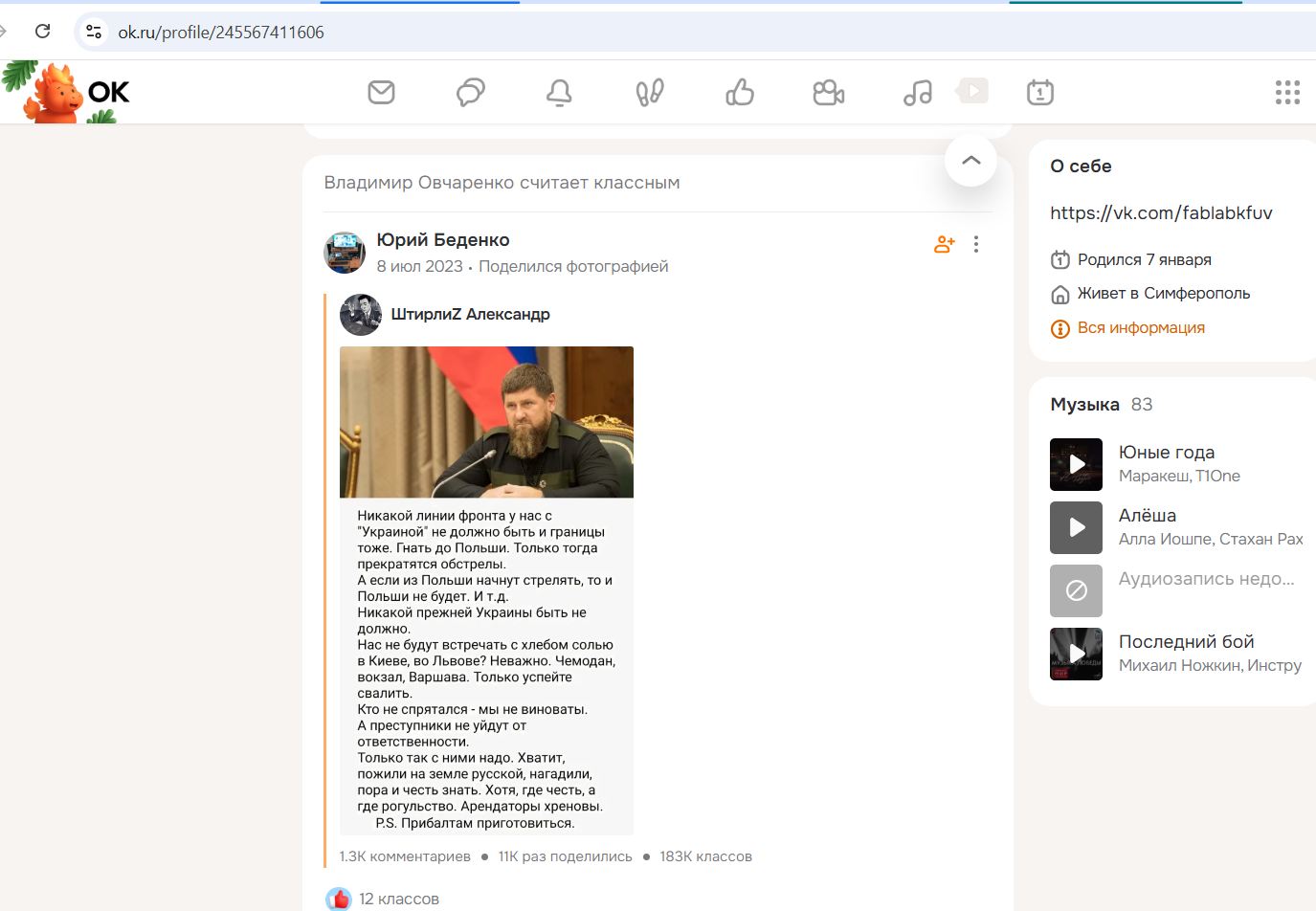Open the Notifications bell icon

coord(560,92)
